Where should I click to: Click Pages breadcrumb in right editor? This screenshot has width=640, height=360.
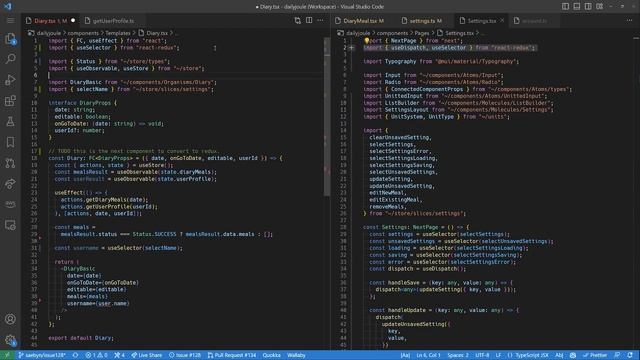click(422, 33)
